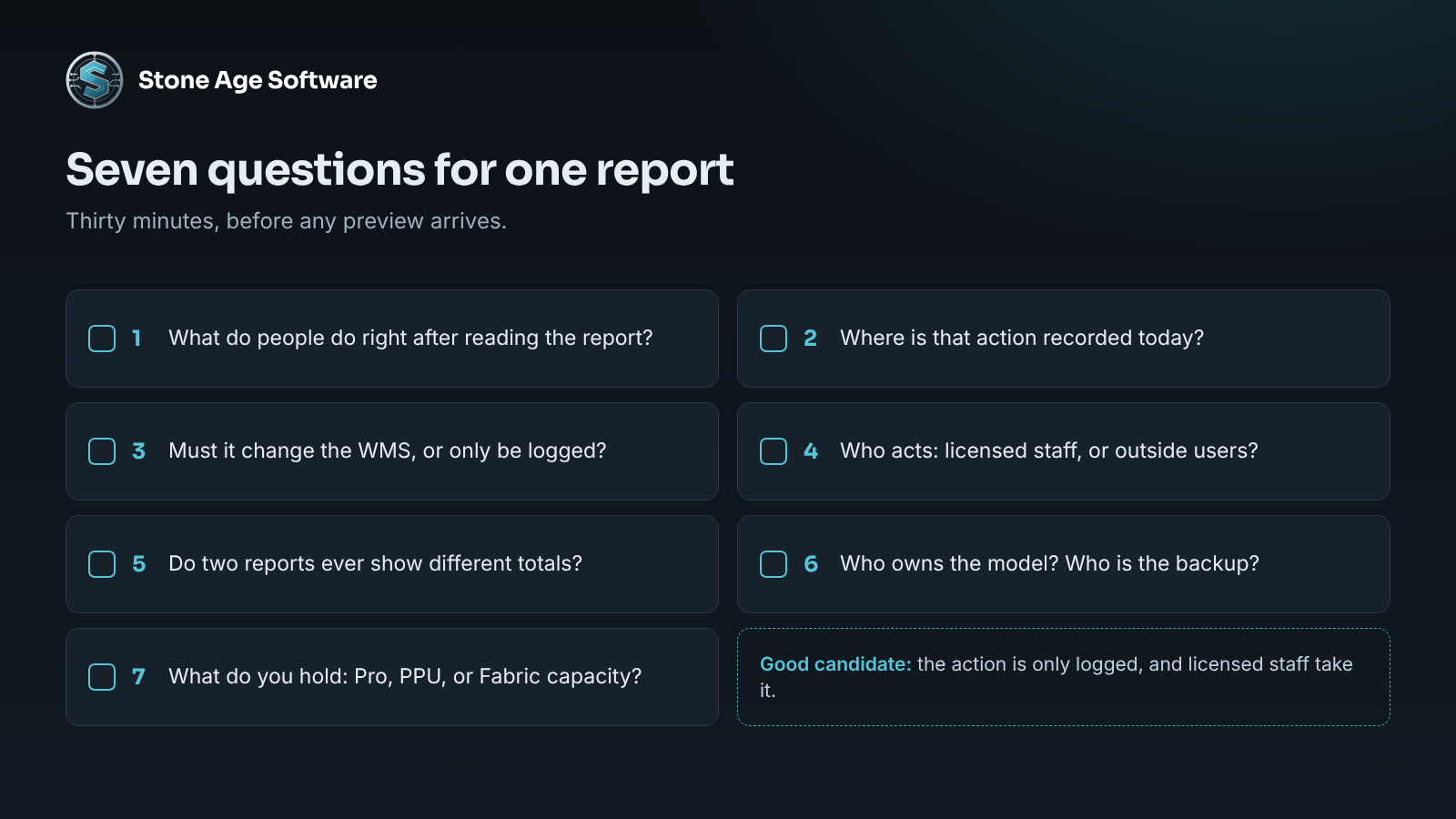
Task: Click the number 2 in the second card
Action: point(810,339)
